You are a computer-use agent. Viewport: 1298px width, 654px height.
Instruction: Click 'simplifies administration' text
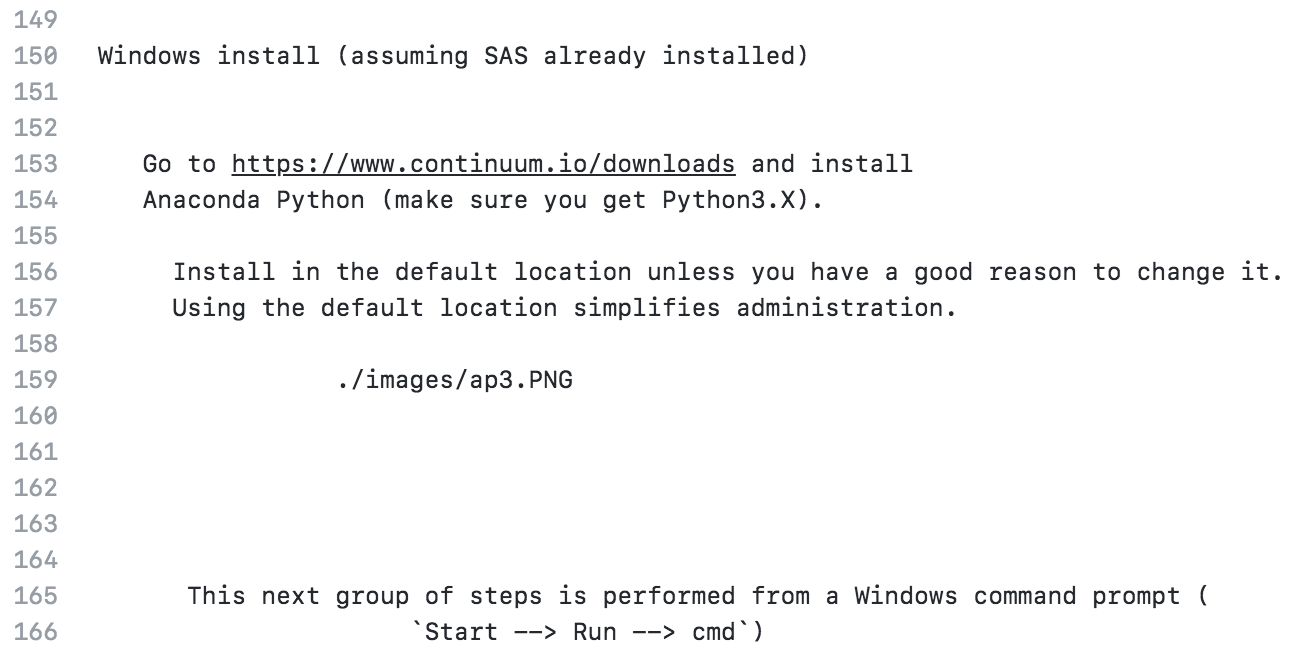765,308
